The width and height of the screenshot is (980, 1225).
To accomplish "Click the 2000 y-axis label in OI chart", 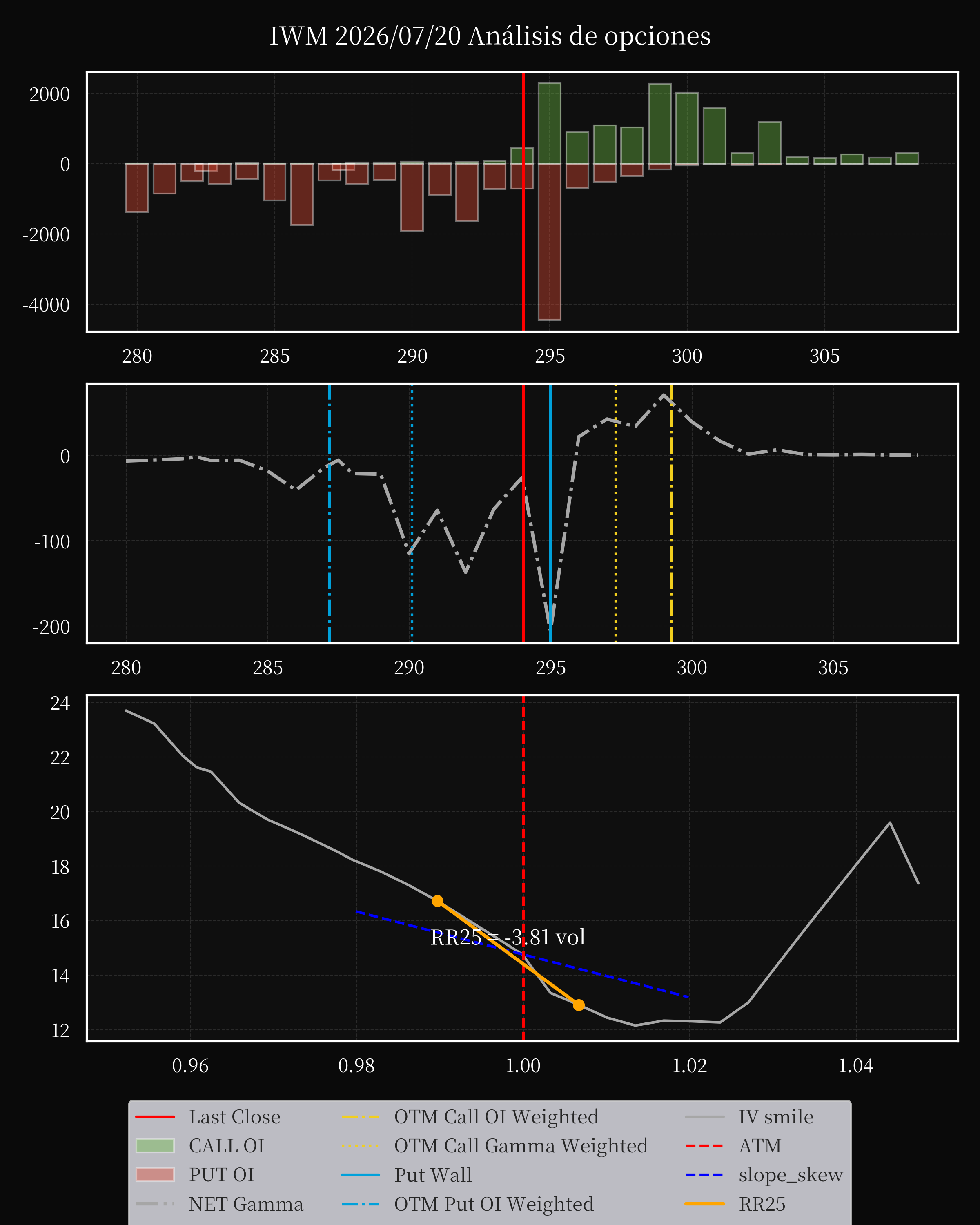I will (50, 94).
